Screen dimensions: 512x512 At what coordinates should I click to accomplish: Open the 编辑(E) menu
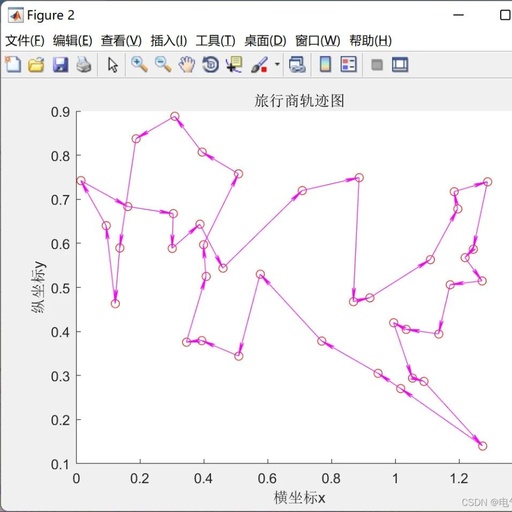click(x=73, y=41)
